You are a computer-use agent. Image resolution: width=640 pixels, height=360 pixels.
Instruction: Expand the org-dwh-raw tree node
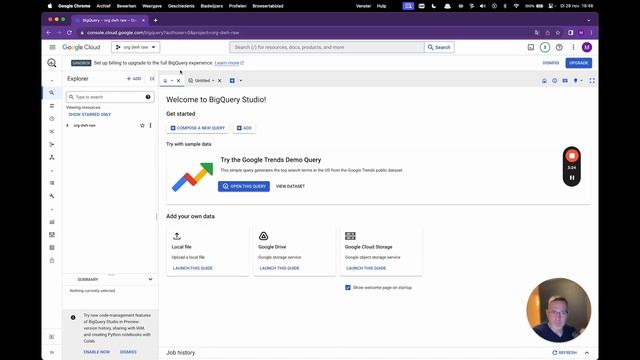(67, 125)
